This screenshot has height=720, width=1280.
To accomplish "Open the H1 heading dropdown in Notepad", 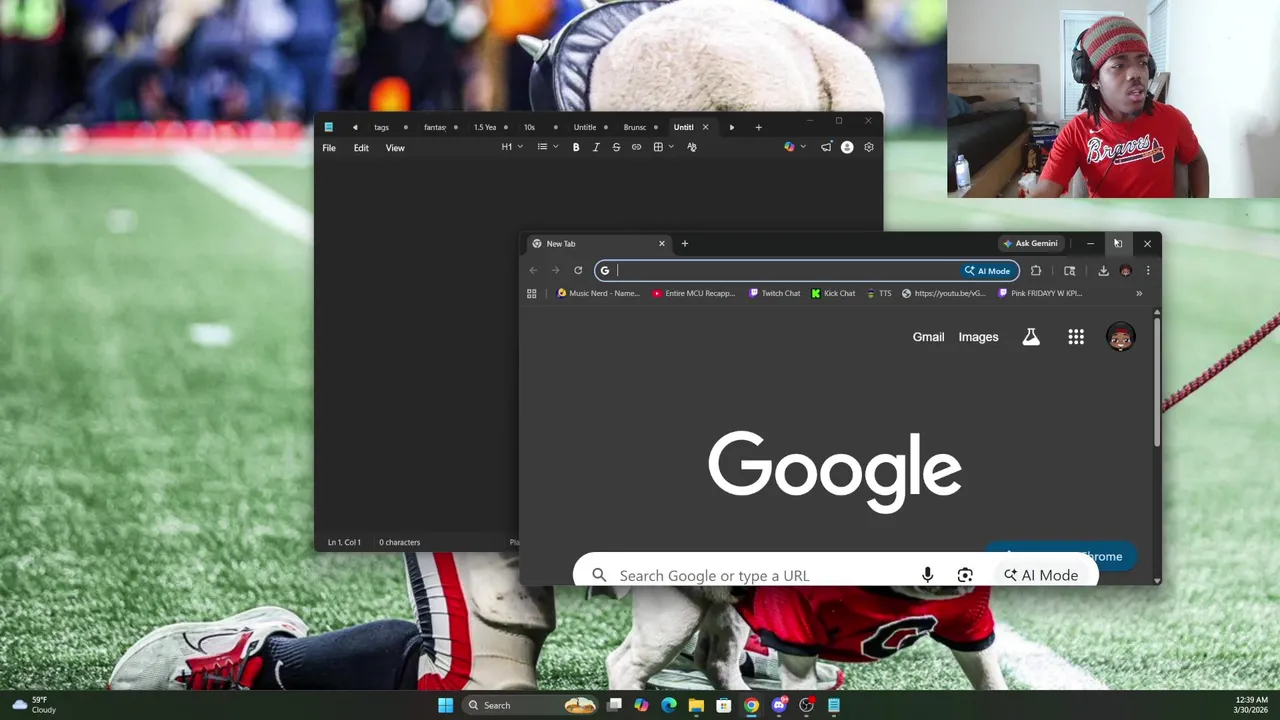I will tap(512, 147).
